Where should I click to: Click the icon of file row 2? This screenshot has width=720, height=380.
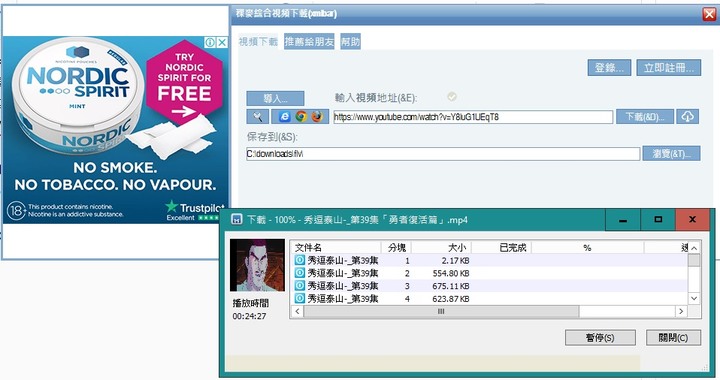tap(299, 273)
